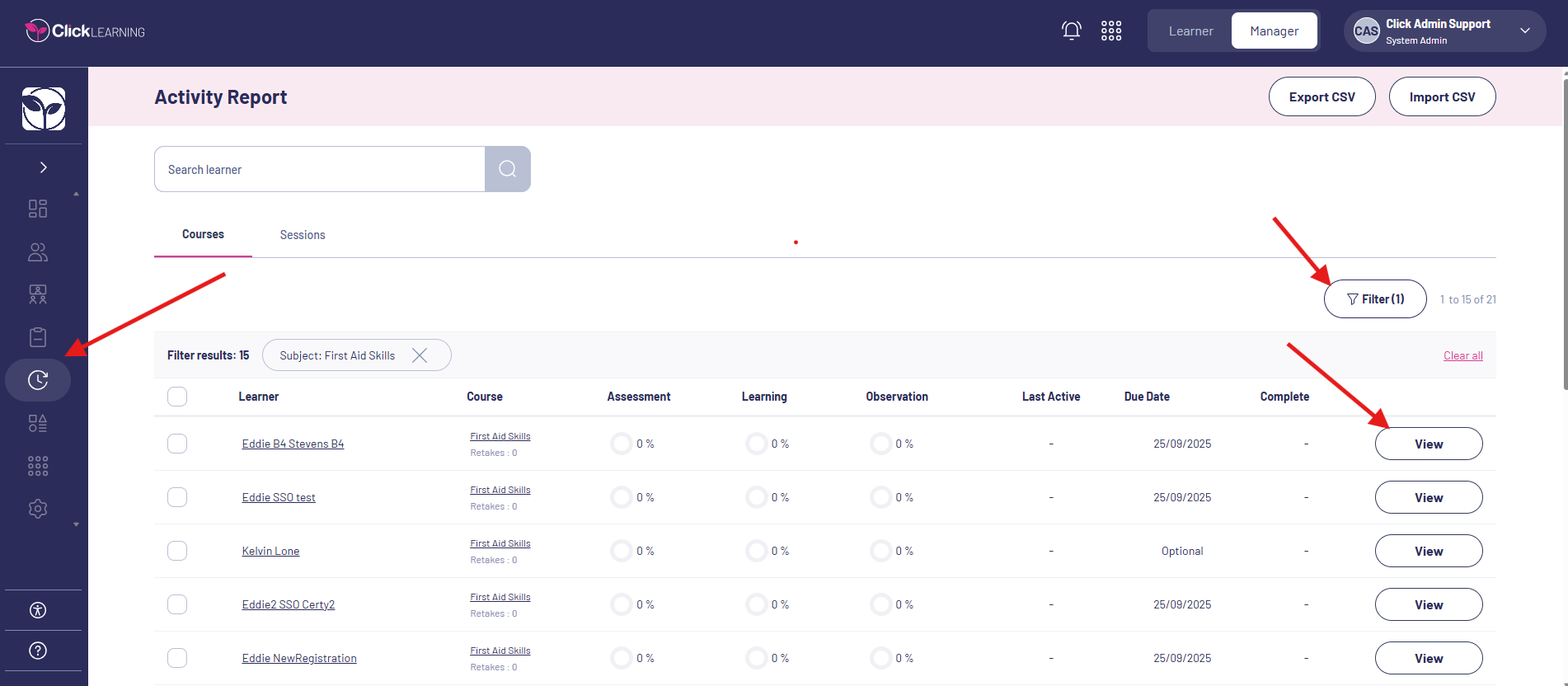This screenshot has height=686, width=1568.
Task: Click the Export CSV button
Action: tap(1322, 97)
